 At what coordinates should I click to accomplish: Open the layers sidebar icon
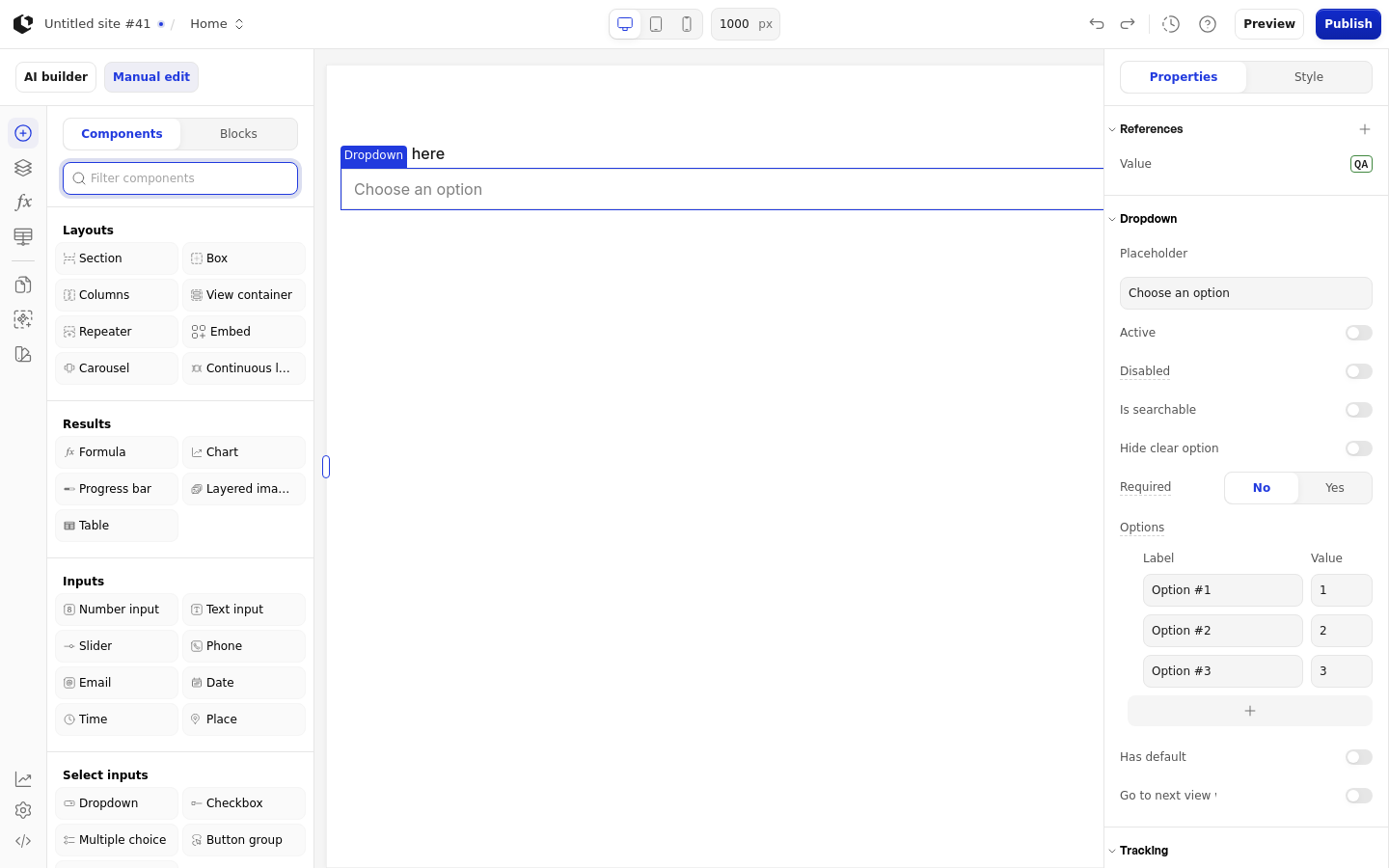(x=23, y=168)
